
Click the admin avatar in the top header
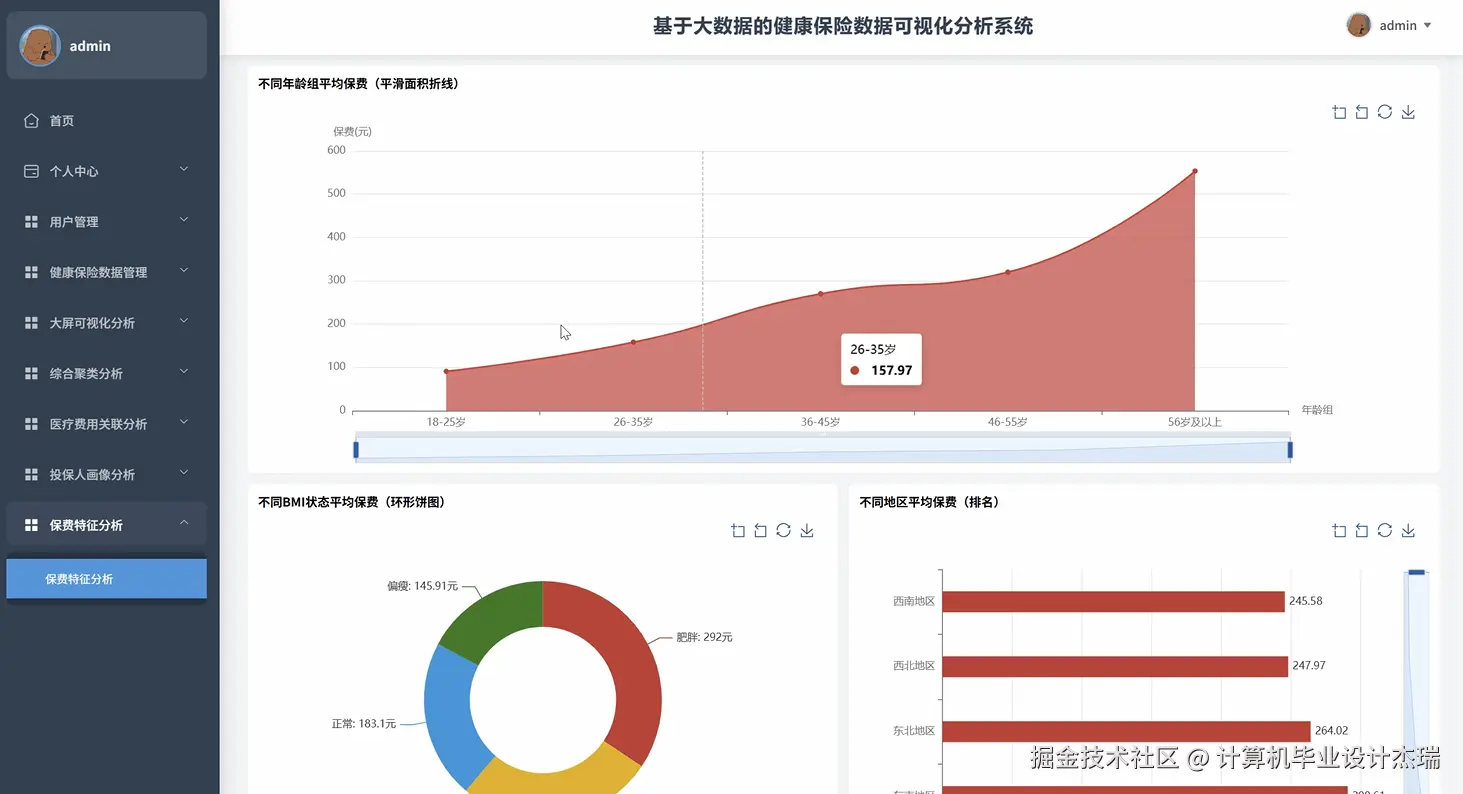click(1359, 25)
